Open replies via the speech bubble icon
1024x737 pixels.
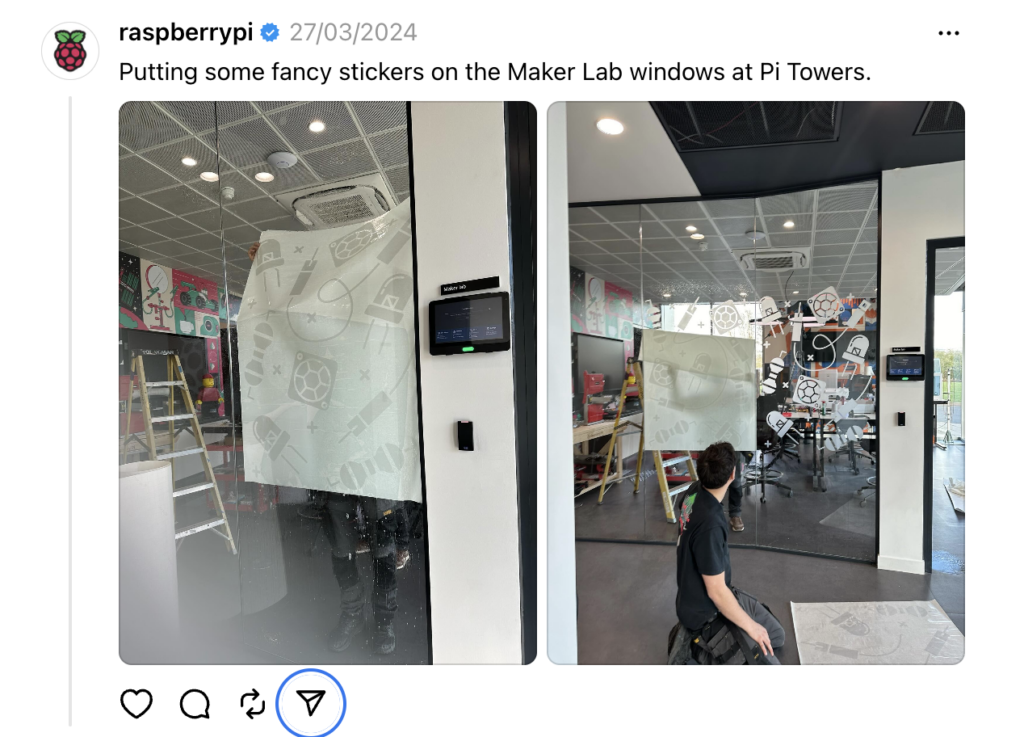195,704
